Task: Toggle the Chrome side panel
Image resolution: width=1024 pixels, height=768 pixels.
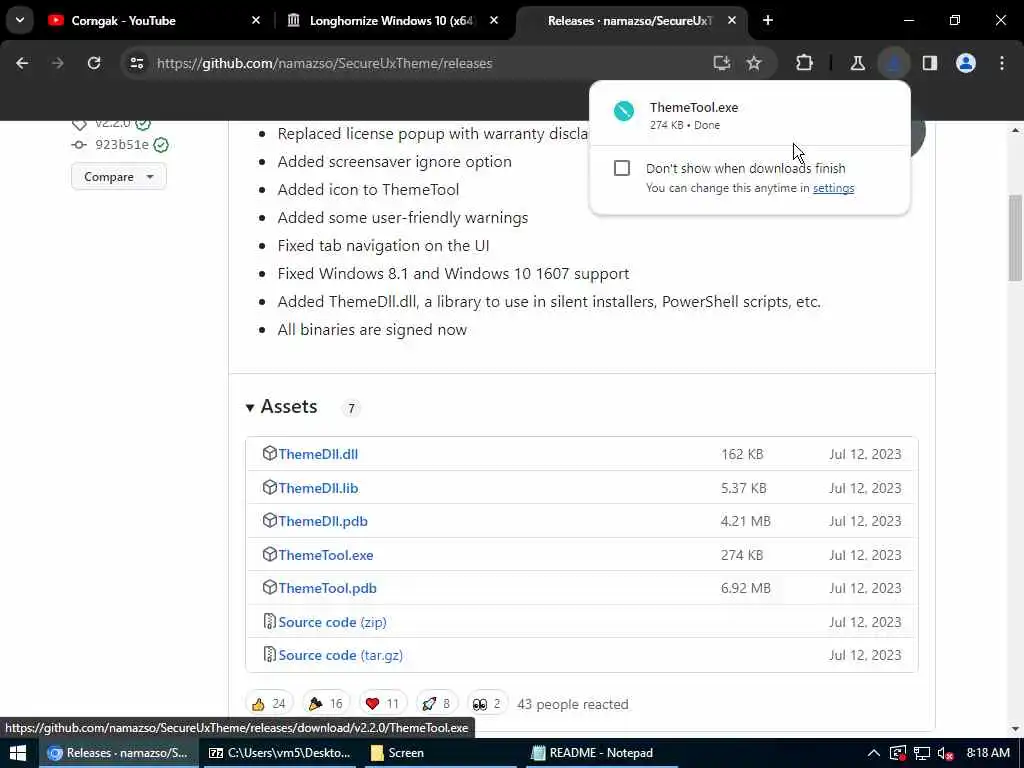Action: coord(930,63)
